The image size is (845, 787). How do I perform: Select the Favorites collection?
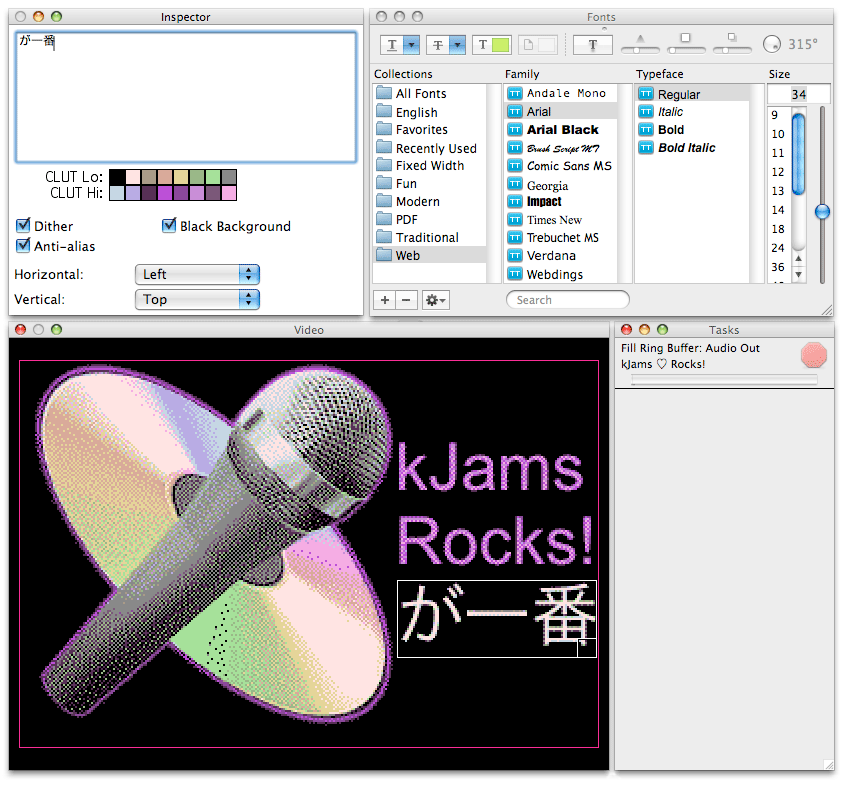pos(430,129)
